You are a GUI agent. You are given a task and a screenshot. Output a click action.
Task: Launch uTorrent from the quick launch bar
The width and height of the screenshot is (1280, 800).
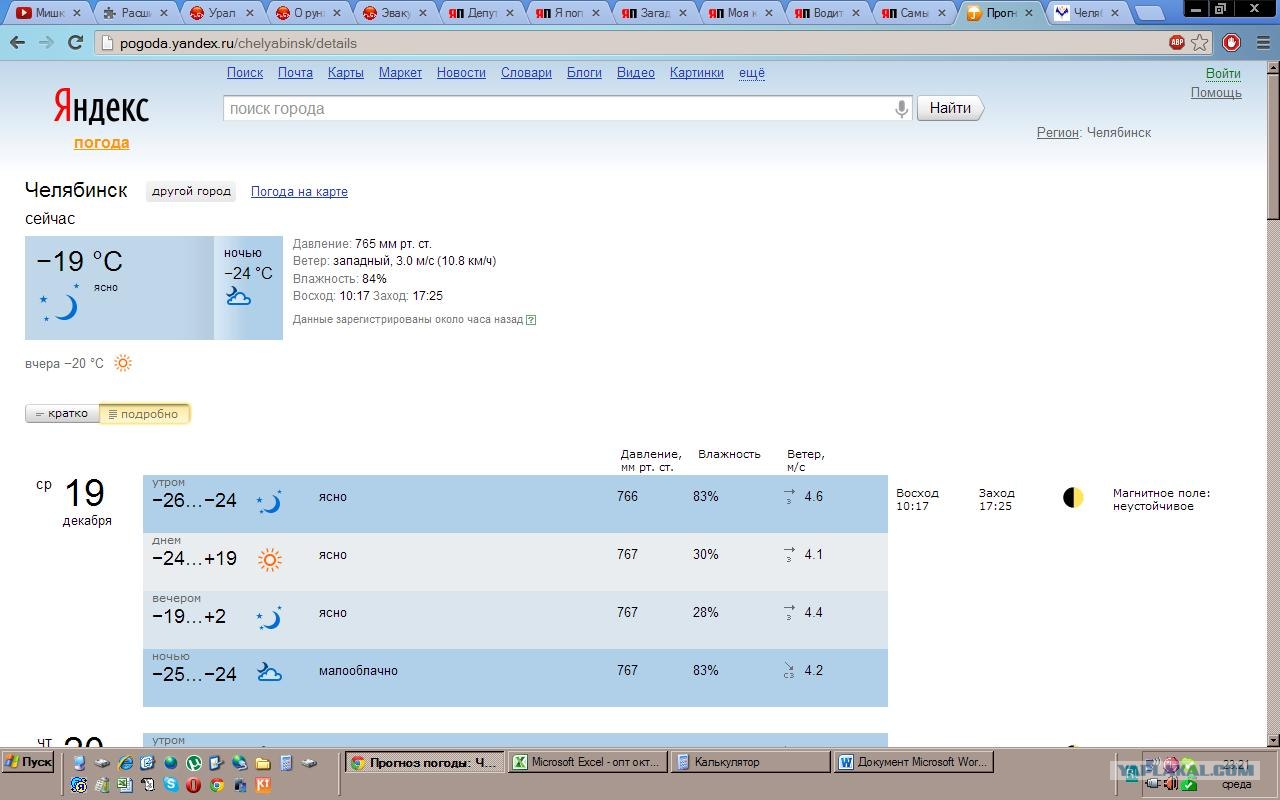pyautogui.click(x=193, y=763)
